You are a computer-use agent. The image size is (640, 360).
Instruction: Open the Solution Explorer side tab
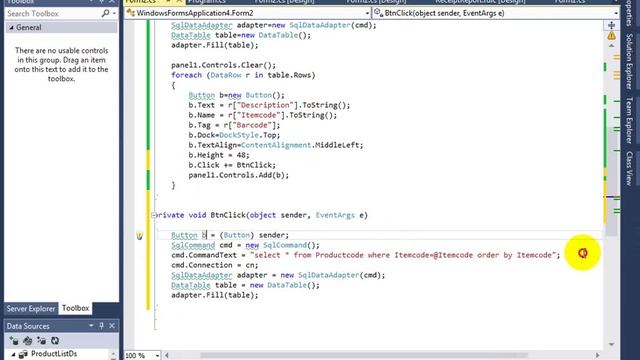point(629,61)
